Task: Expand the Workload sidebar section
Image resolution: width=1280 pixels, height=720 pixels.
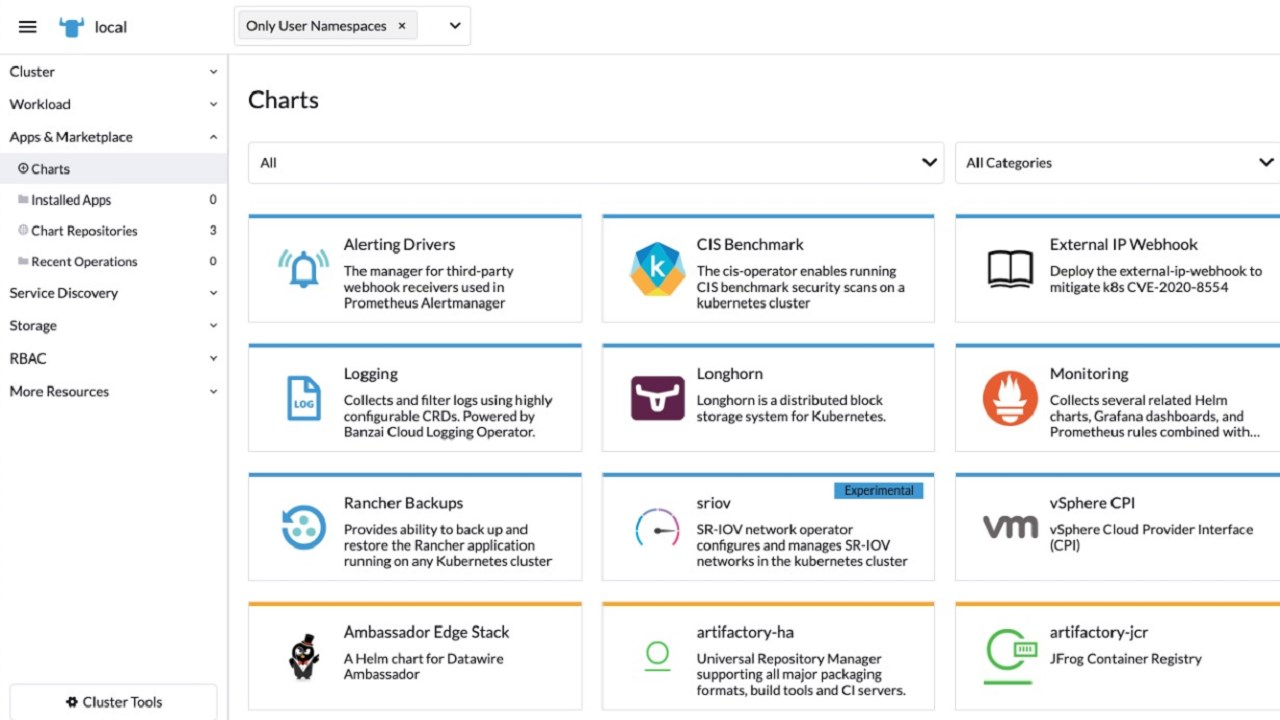Action: point(112,104)
